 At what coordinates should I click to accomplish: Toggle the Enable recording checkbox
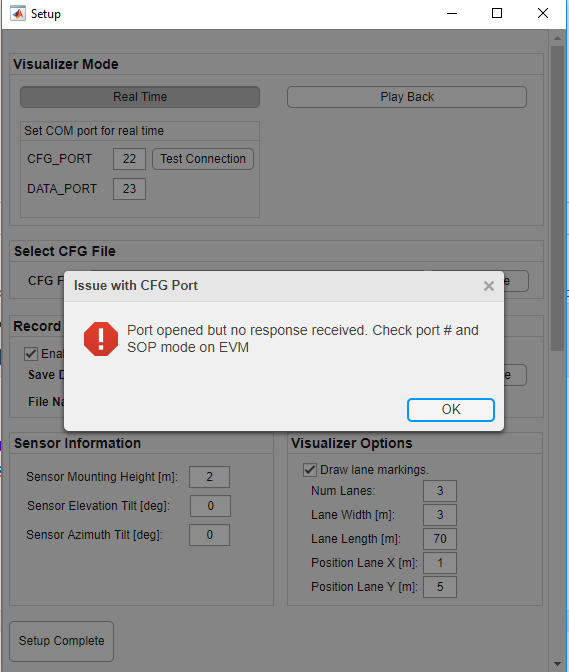coord(31,354)
